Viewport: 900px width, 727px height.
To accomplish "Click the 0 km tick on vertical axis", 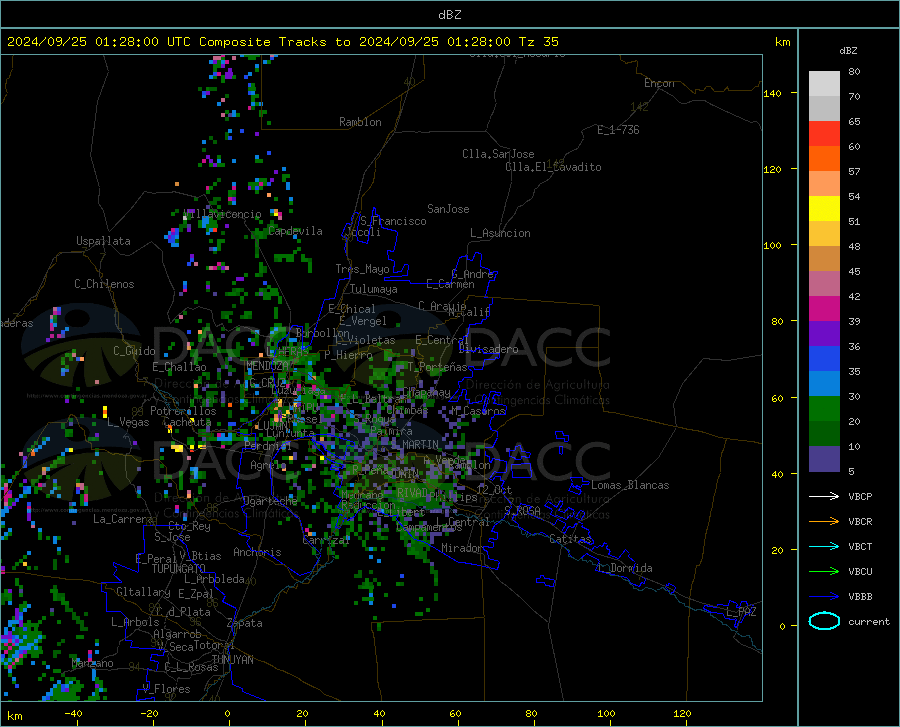I will pos(782,626).
